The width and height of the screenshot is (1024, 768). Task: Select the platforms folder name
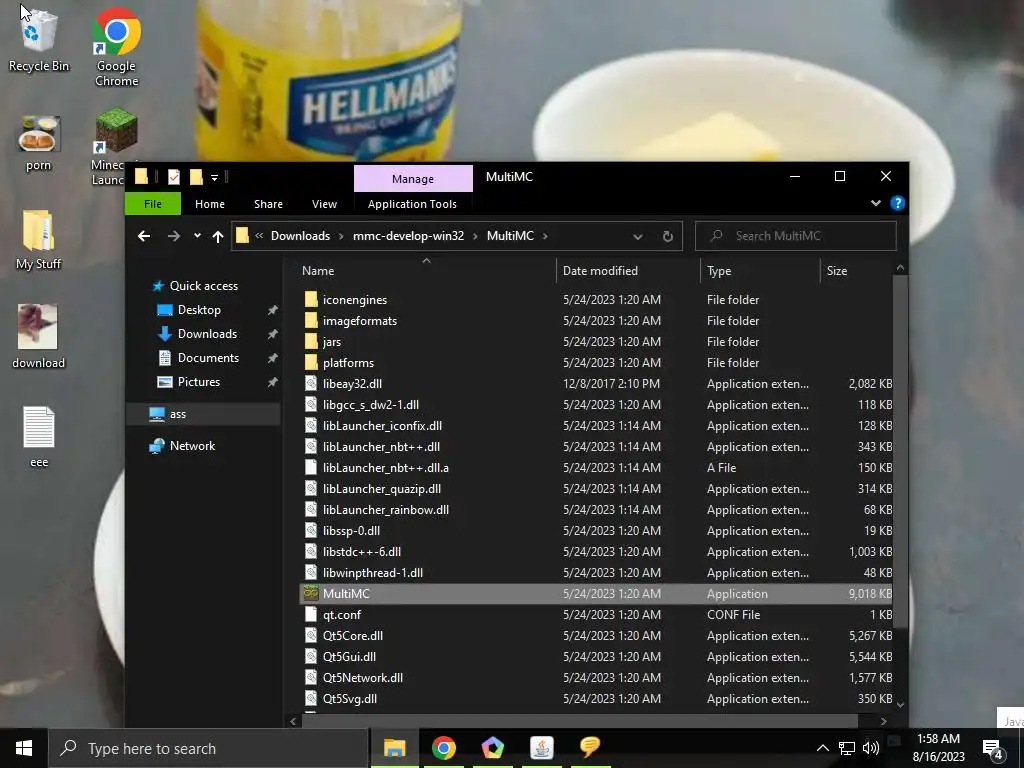(x=348, y=362)
